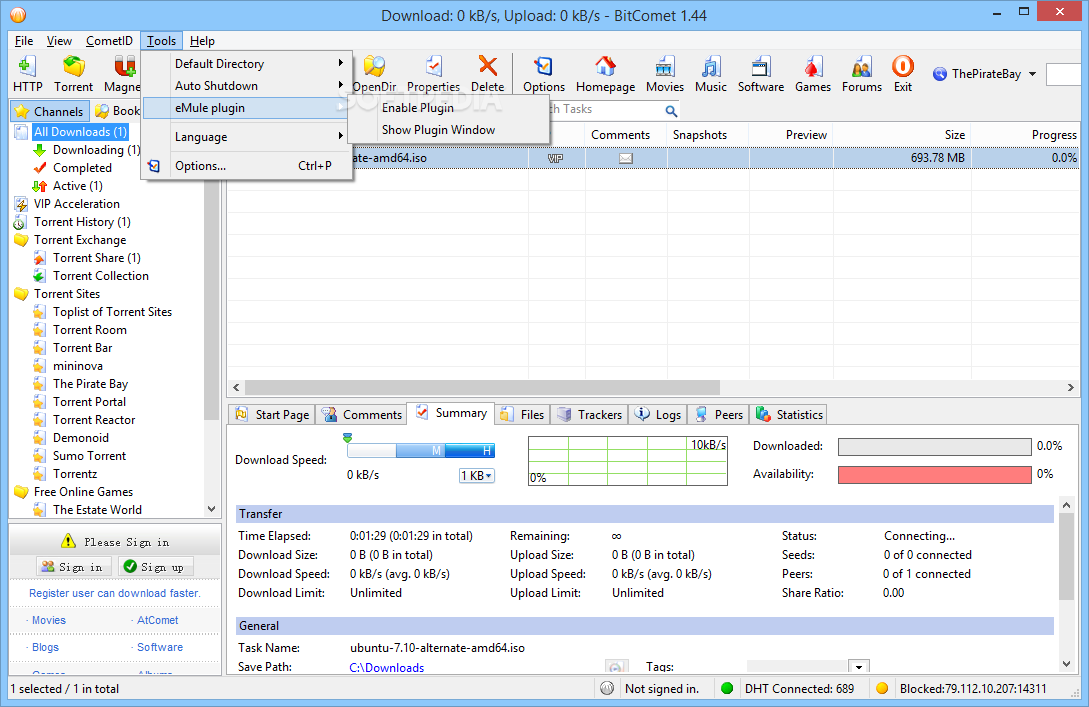The image size is (1089, 707).
Task: Select Options... Ctrl+P menu entry
Action: point(247,166)
